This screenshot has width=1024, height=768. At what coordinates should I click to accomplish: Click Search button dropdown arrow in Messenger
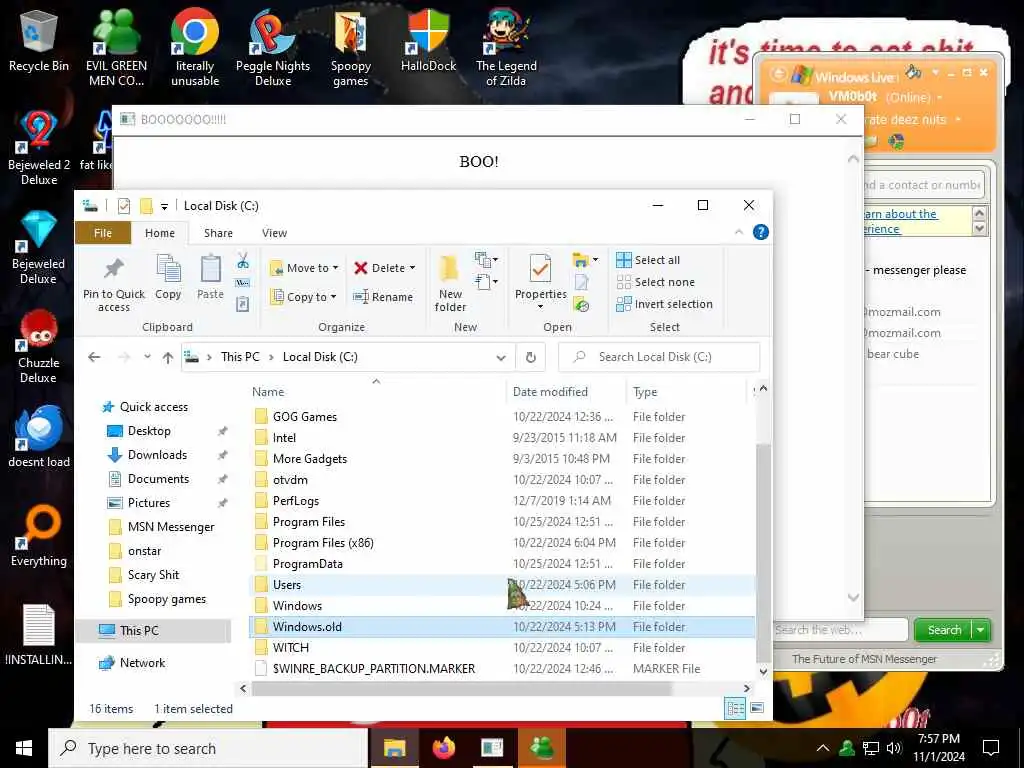tap(981, 630)
